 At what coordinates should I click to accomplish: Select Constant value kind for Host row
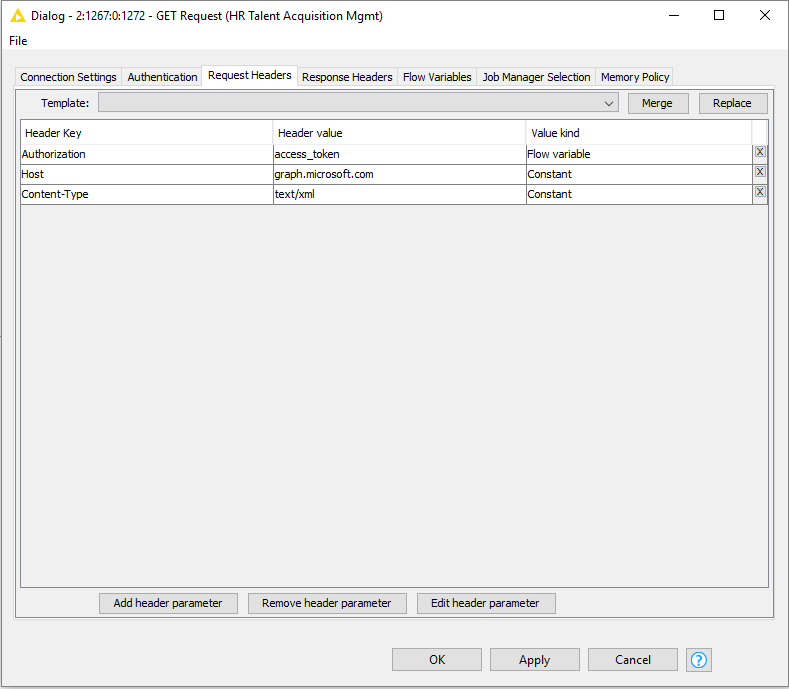[639, 174]
